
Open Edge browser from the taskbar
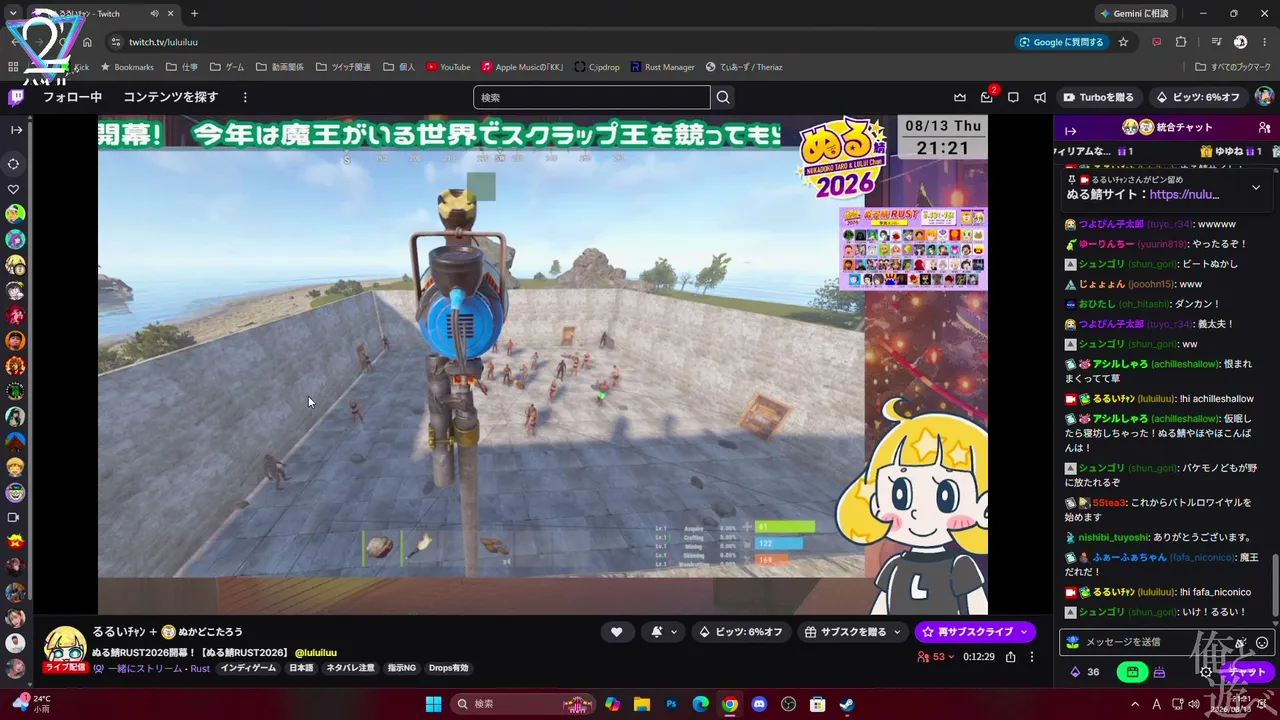[x=701, y=704]
